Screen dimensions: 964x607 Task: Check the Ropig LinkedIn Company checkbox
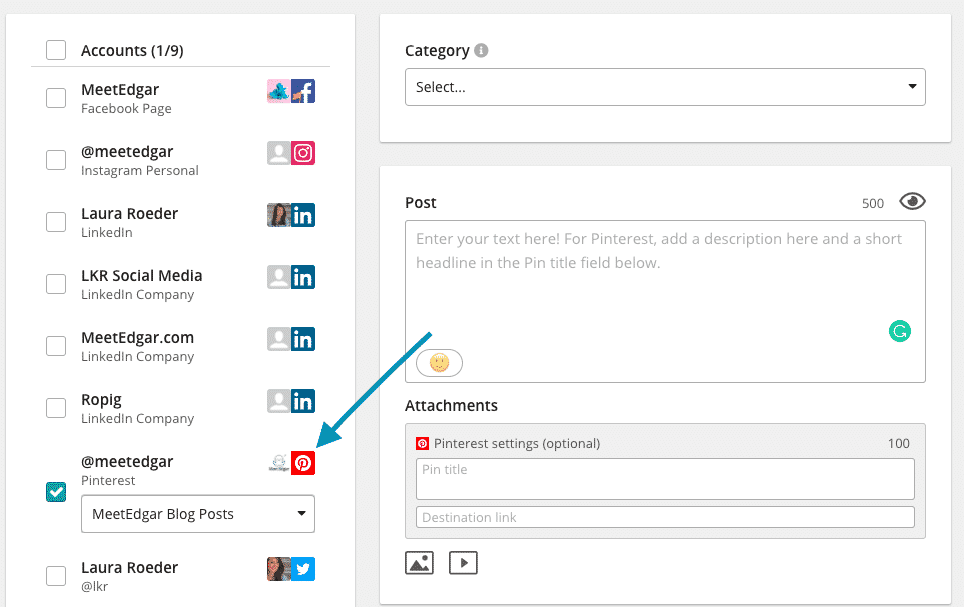click(x=56, y=408)
